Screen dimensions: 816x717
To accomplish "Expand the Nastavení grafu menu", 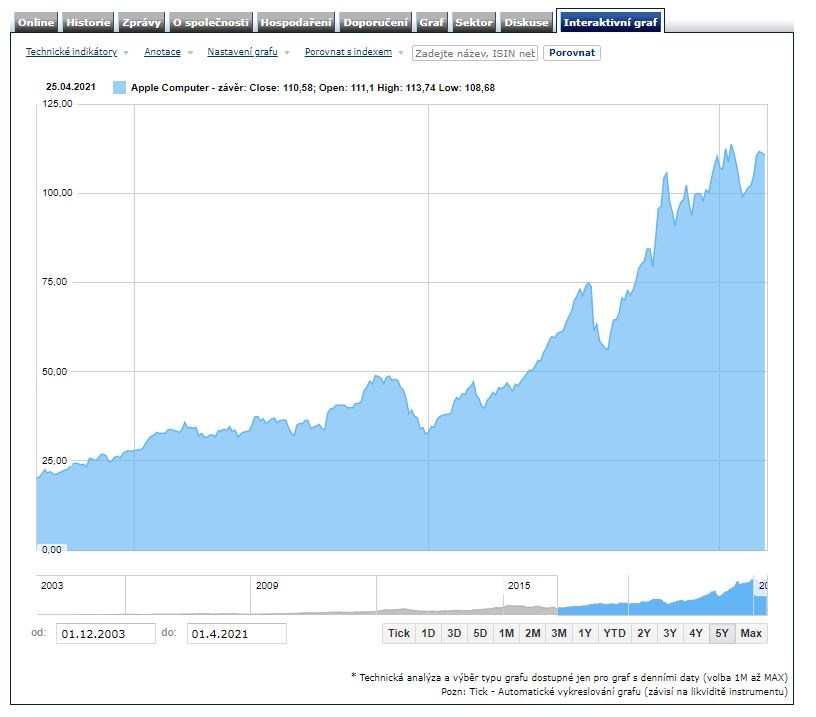I will [x=242, y=52].
